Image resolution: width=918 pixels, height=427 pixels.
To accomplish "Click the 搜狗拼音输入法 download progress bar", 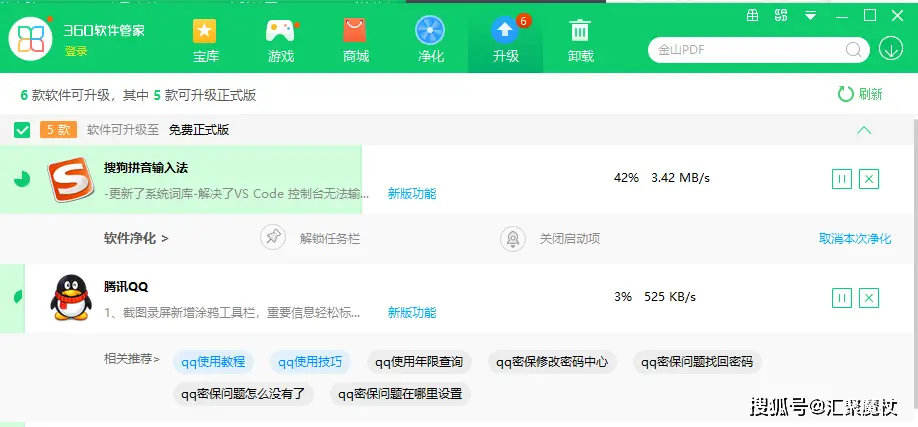I will click(181, 179).
